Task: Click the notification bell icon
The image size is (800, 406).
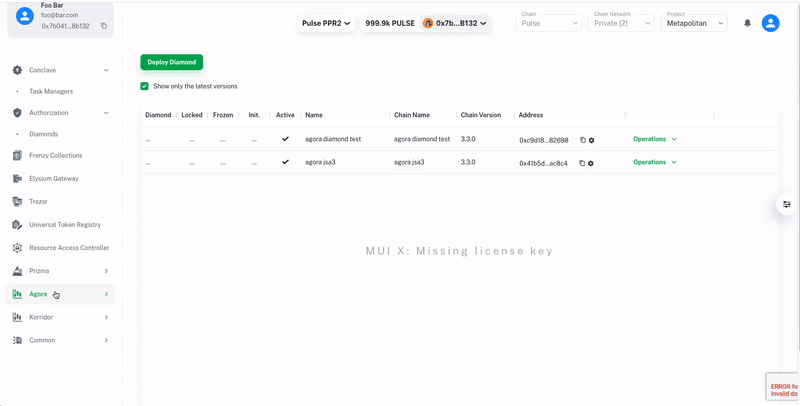Action: click(x=747, y=23)
